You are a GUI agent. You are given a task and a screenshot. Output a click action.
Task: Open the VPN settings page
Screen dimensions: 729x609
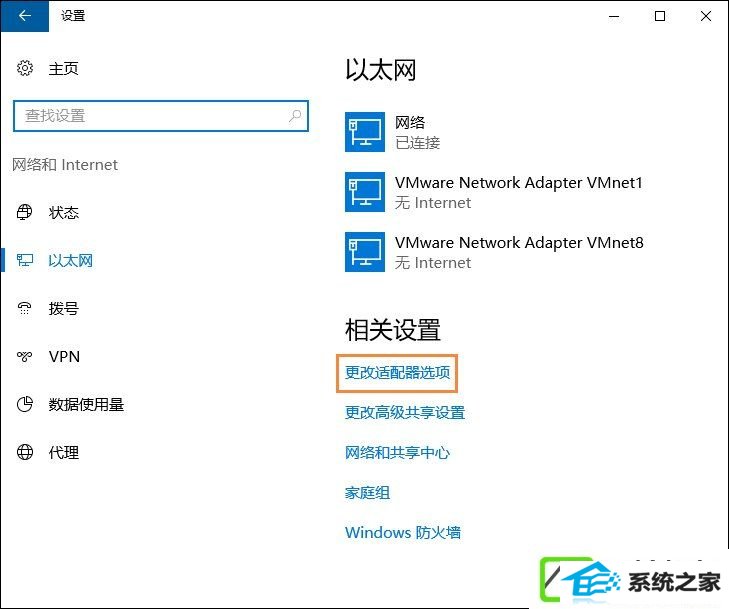(64, 357)
